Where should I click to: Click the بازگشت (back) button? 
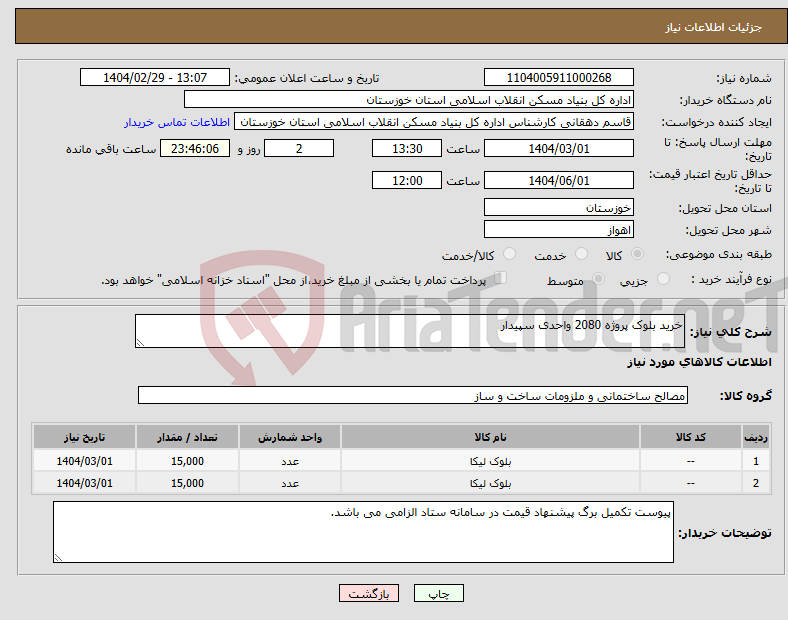tap(369, 593)
